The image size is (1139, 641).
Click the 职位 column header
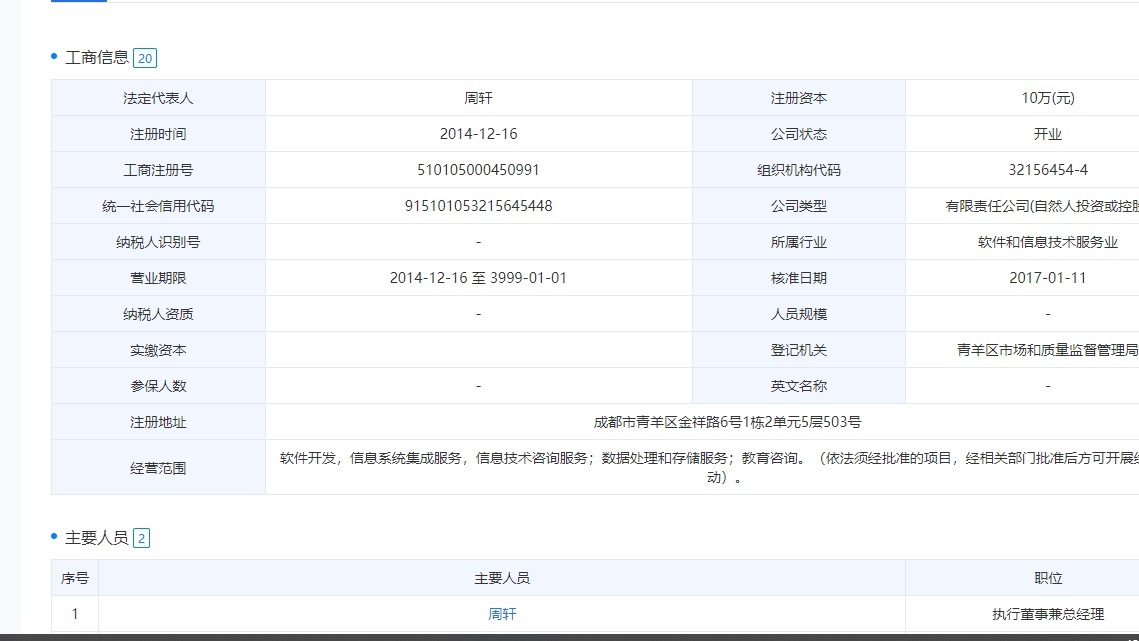coord(1047,578)
